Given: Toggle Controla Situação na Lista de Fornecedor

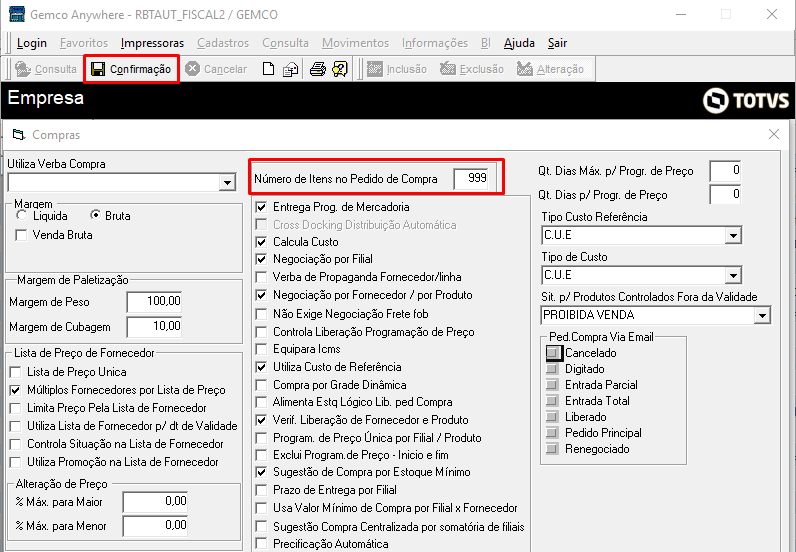Looking at the screenshot, I should tap(16, 444).
